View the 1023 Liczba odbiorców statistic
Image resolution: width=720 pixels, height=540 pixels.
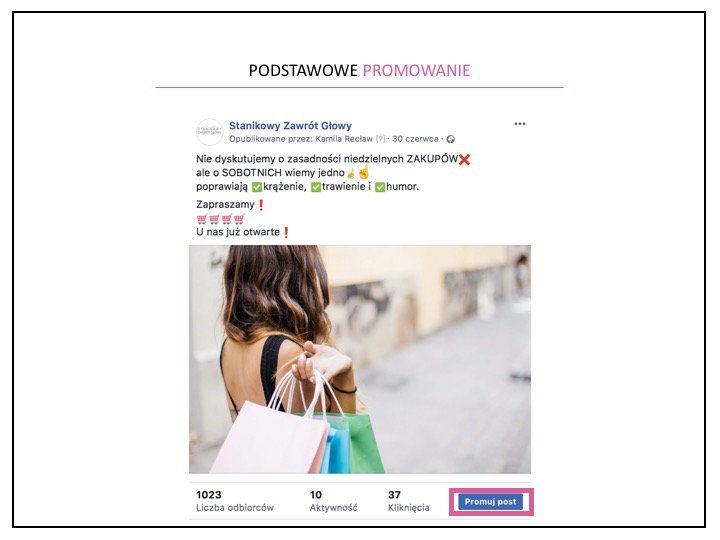[x=235, y=501]
